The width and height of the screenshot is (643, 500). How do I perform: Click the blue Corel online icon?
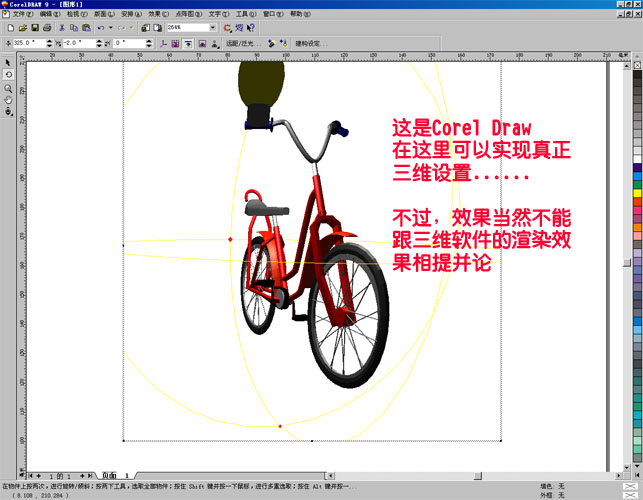(239, 28)
